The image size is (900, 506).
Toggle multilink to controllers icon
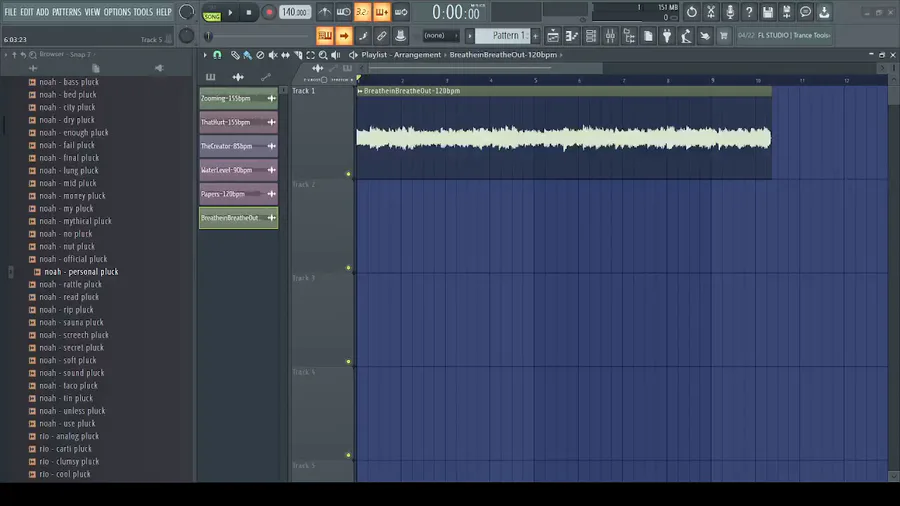[x=382, y=36]
